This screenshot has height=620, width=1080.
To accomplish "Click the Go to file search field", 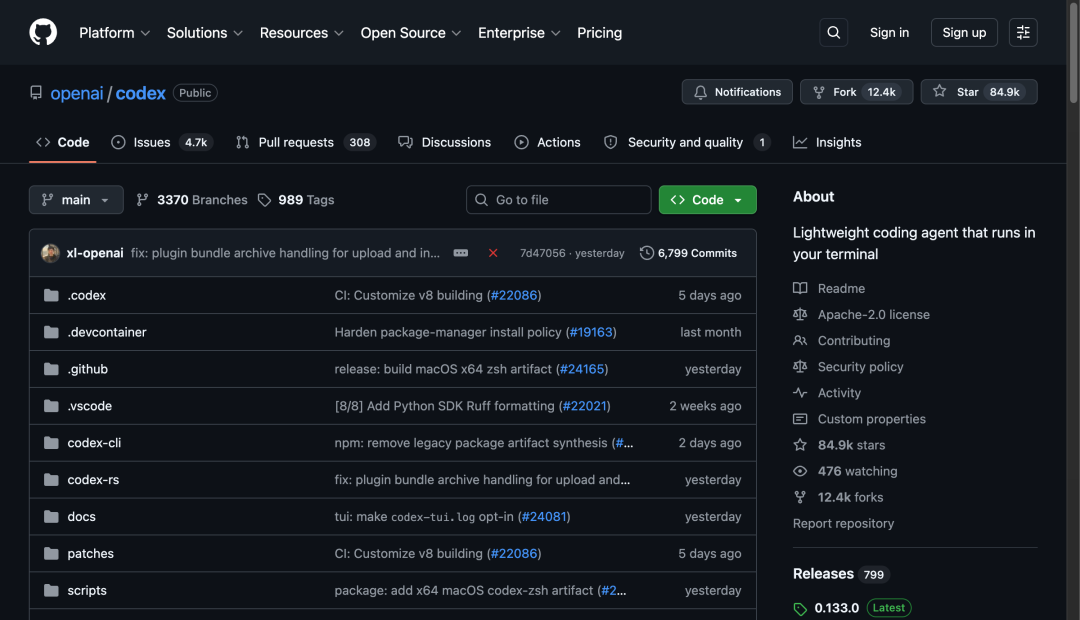I will point(559,200).
